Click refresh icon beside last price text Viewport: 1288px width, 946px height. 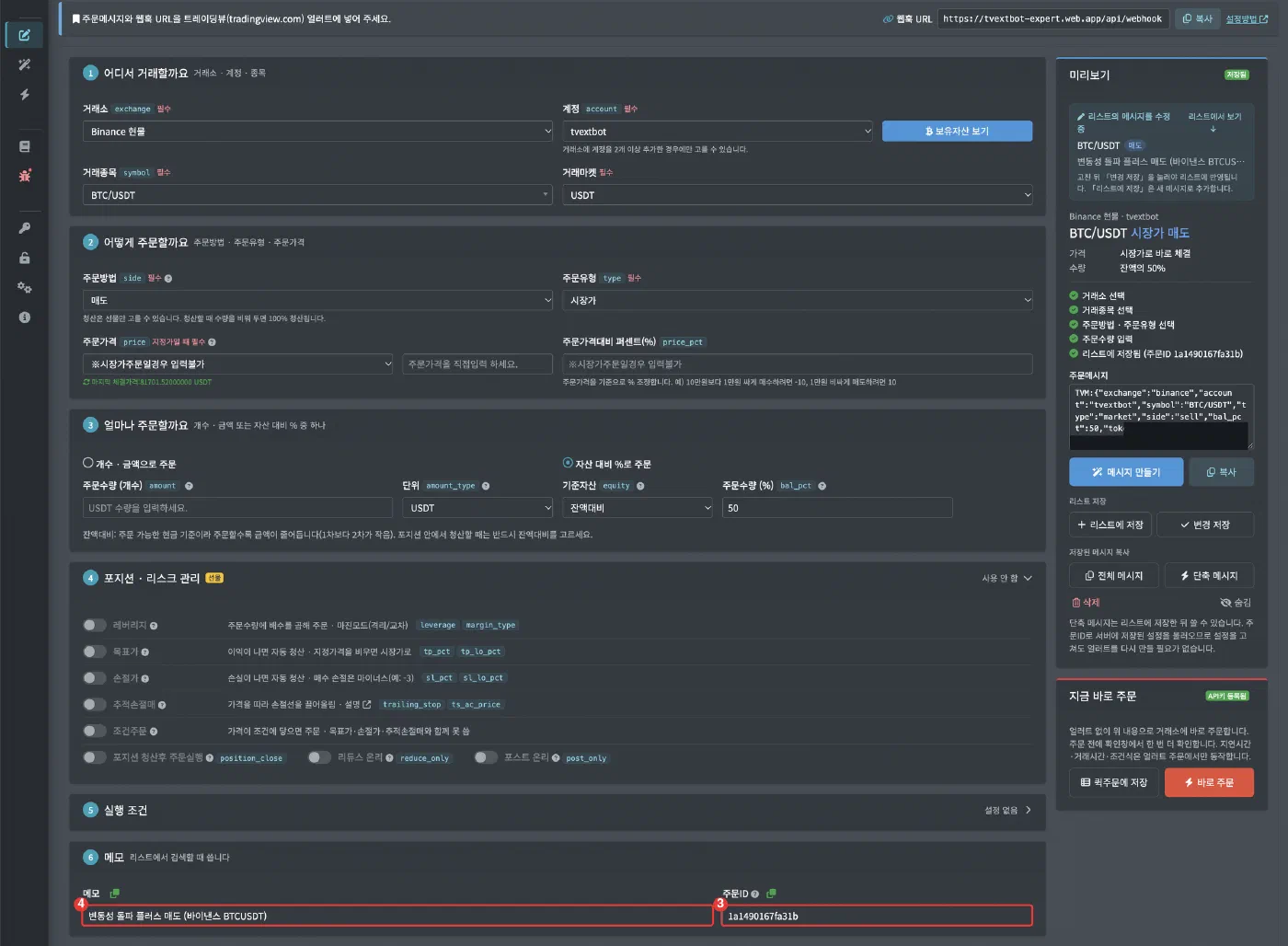pyautogui.click(x=86, y=382)
